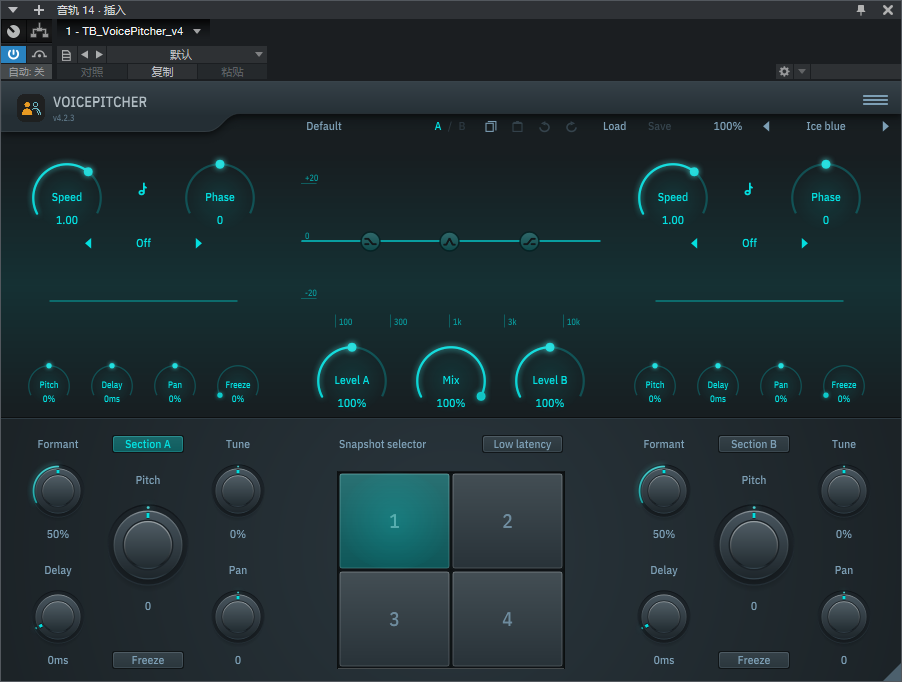This screenshot has width=902, height=682.
Task: Click the 粘贴 paste button
Action: point(232,72)
